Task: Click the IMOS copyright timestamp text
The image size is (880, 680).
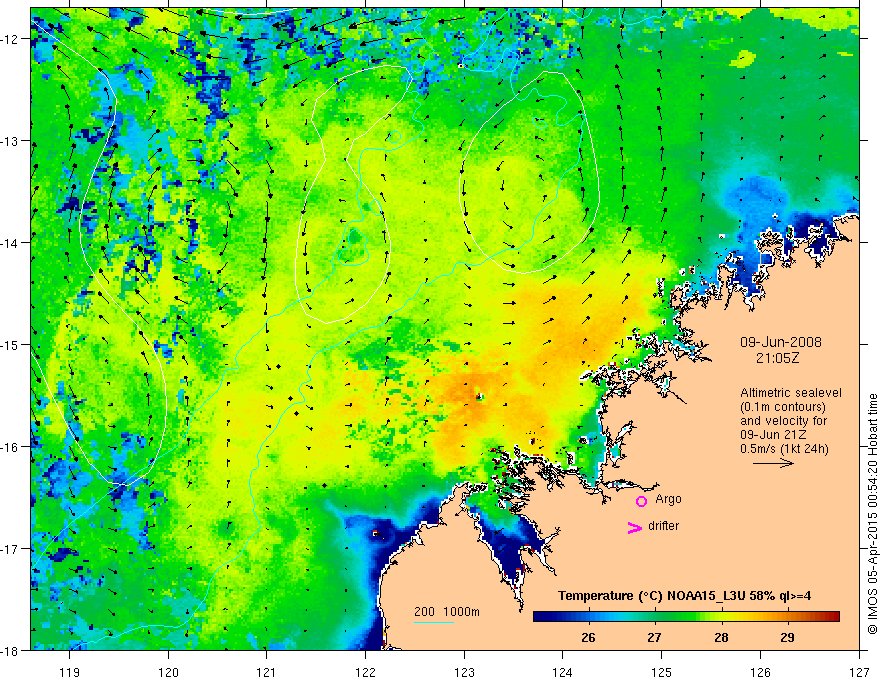Action: (x=872, y=514)
